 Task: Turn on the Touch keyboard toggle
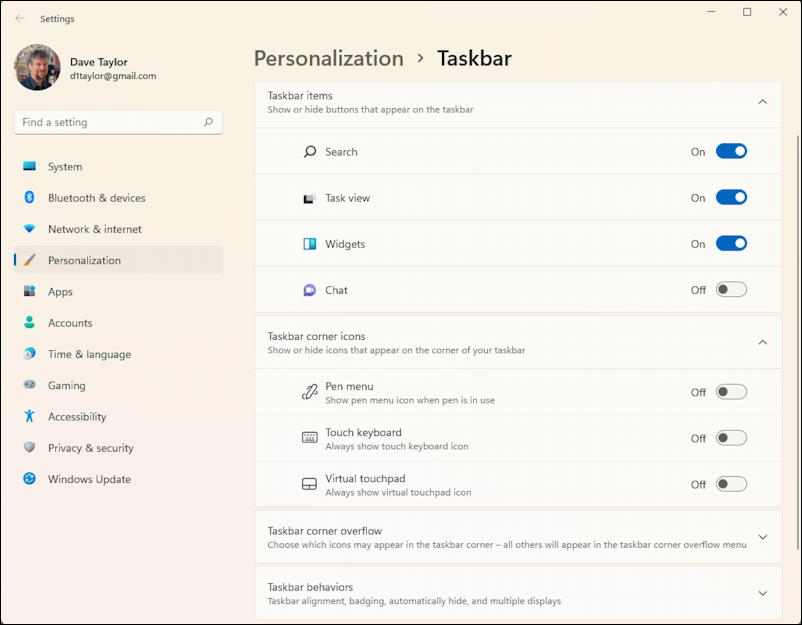(x=731, y=438)
